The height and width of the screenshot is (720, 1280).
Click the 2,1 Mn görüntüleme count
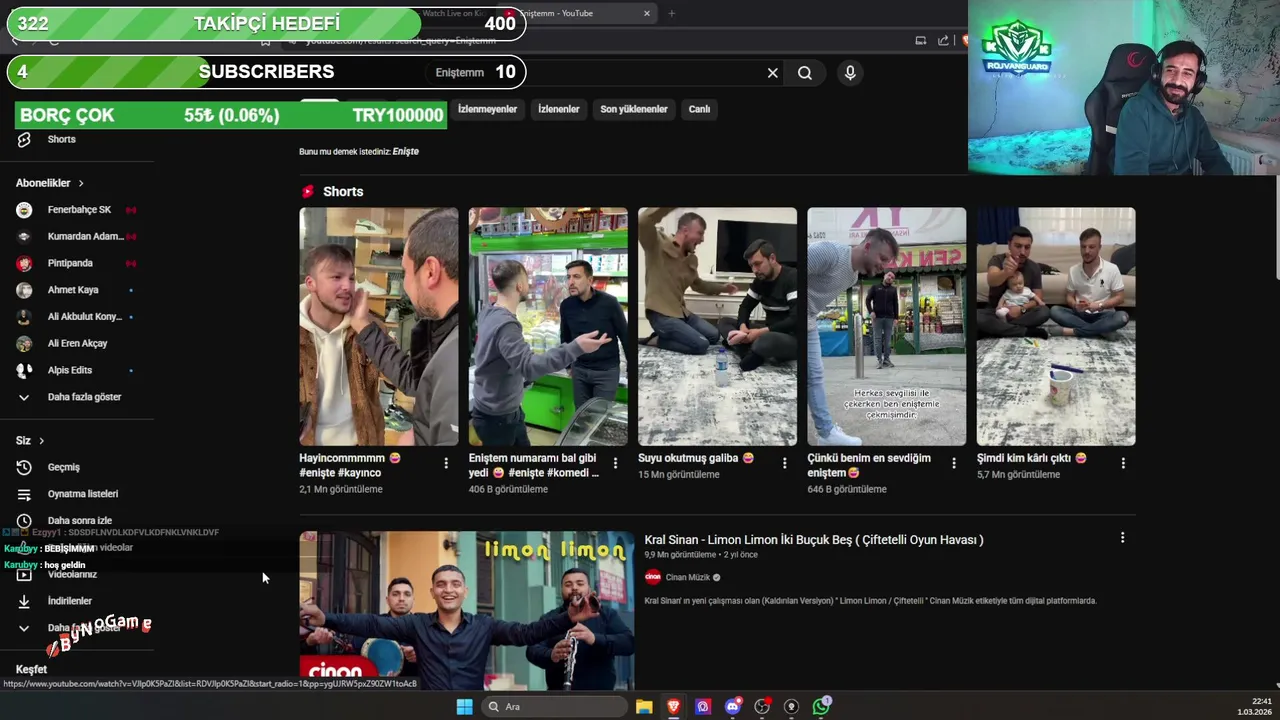[x=341, y=489]
